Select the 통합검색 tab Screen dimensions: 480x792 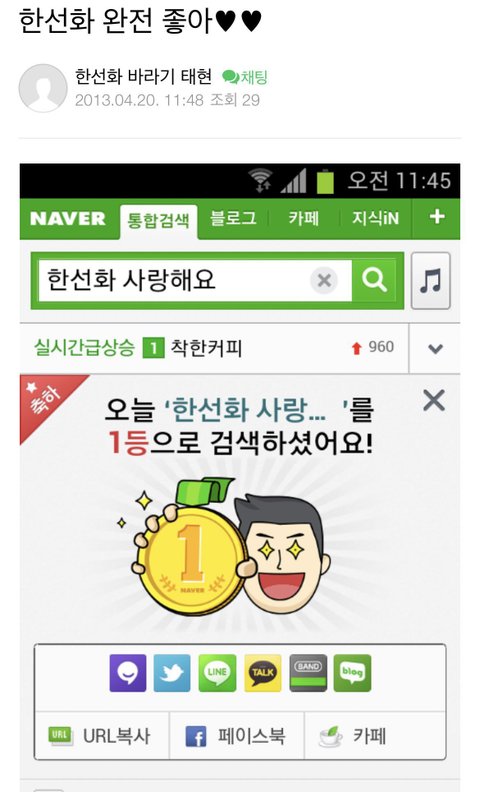pos(159,221)
